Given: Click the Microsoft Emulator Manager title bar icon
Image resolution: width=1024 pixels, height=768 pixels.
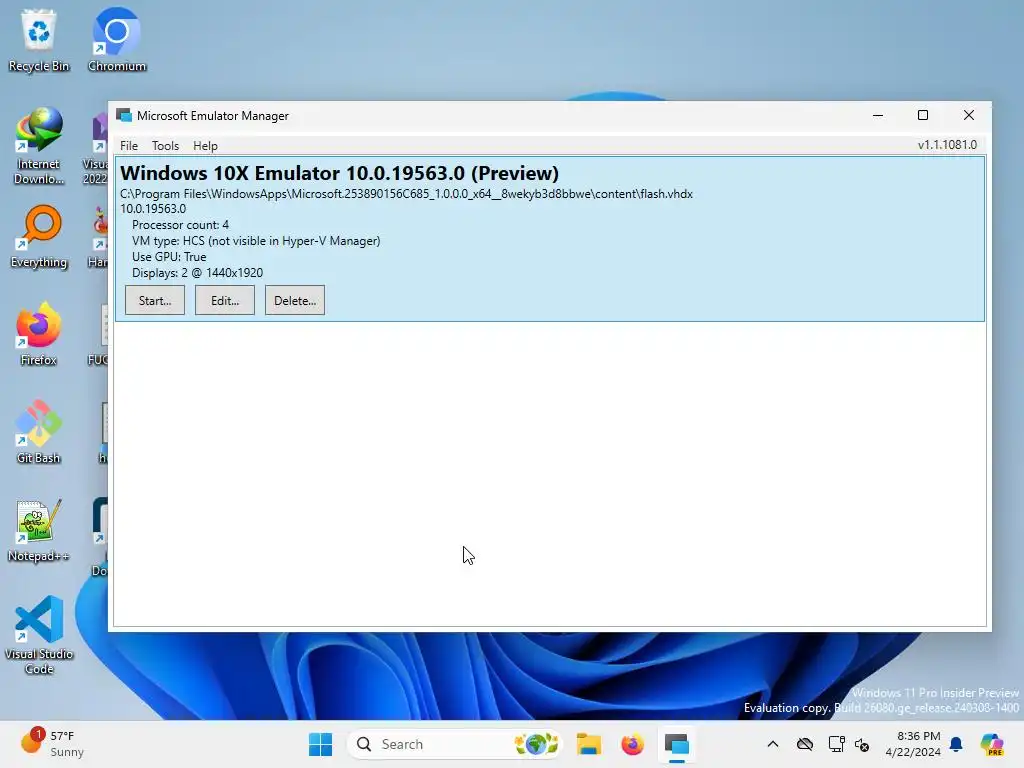Looking at the screenshot, I should (x=124, y=116).
